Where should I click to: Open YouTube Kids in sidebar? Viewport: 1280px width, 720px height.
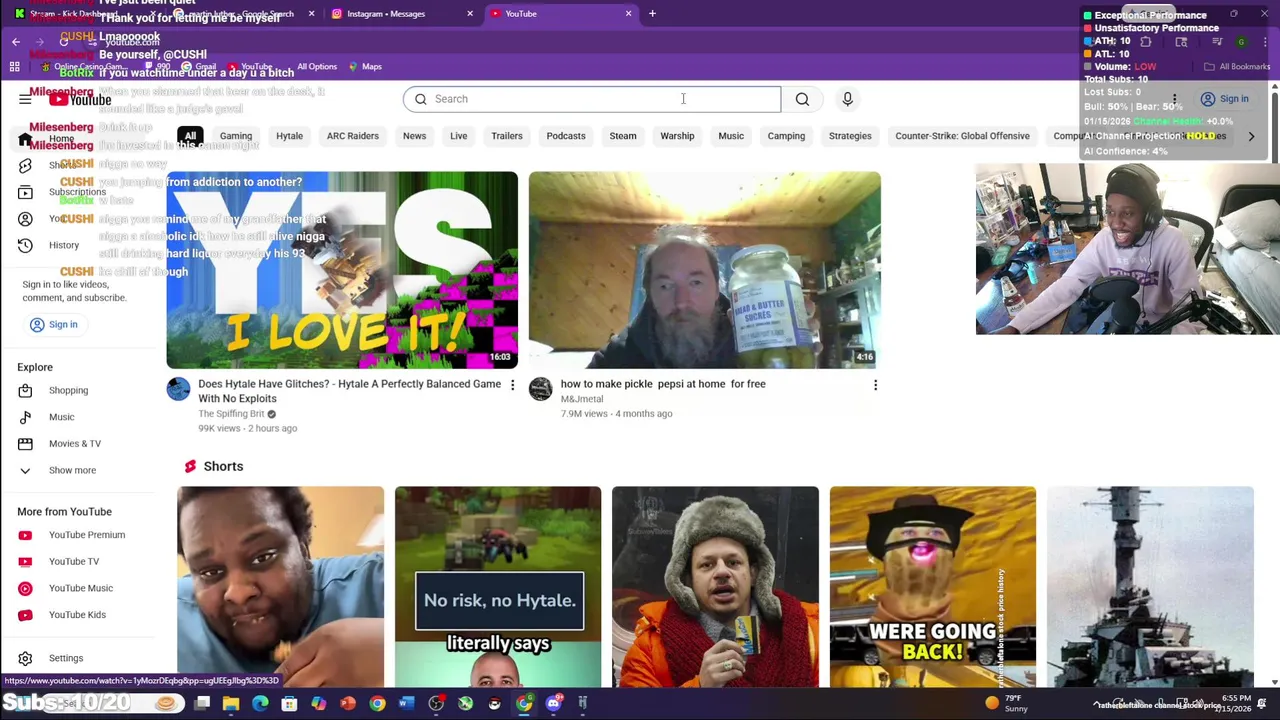(77, 615)
